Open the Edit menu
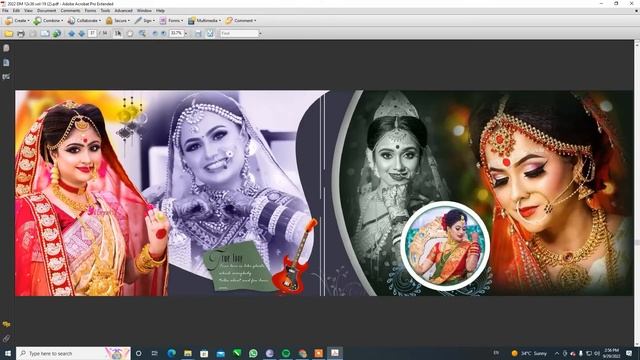The width and height of the screenshot is (640, 360). point(16,11)
